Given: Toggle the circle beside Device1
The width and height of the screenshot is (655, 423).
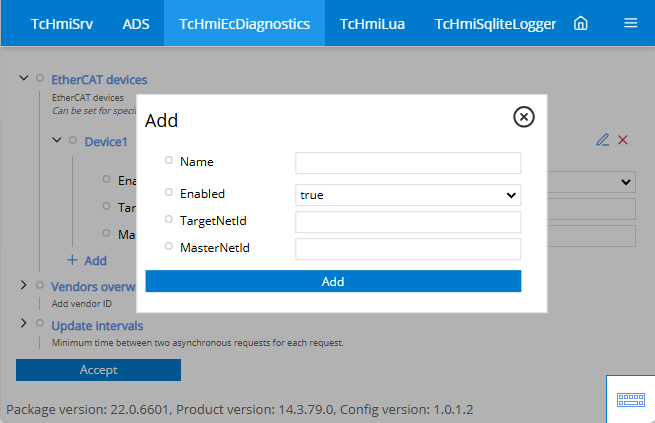Looking at the screenshot, I should point(73,140).
